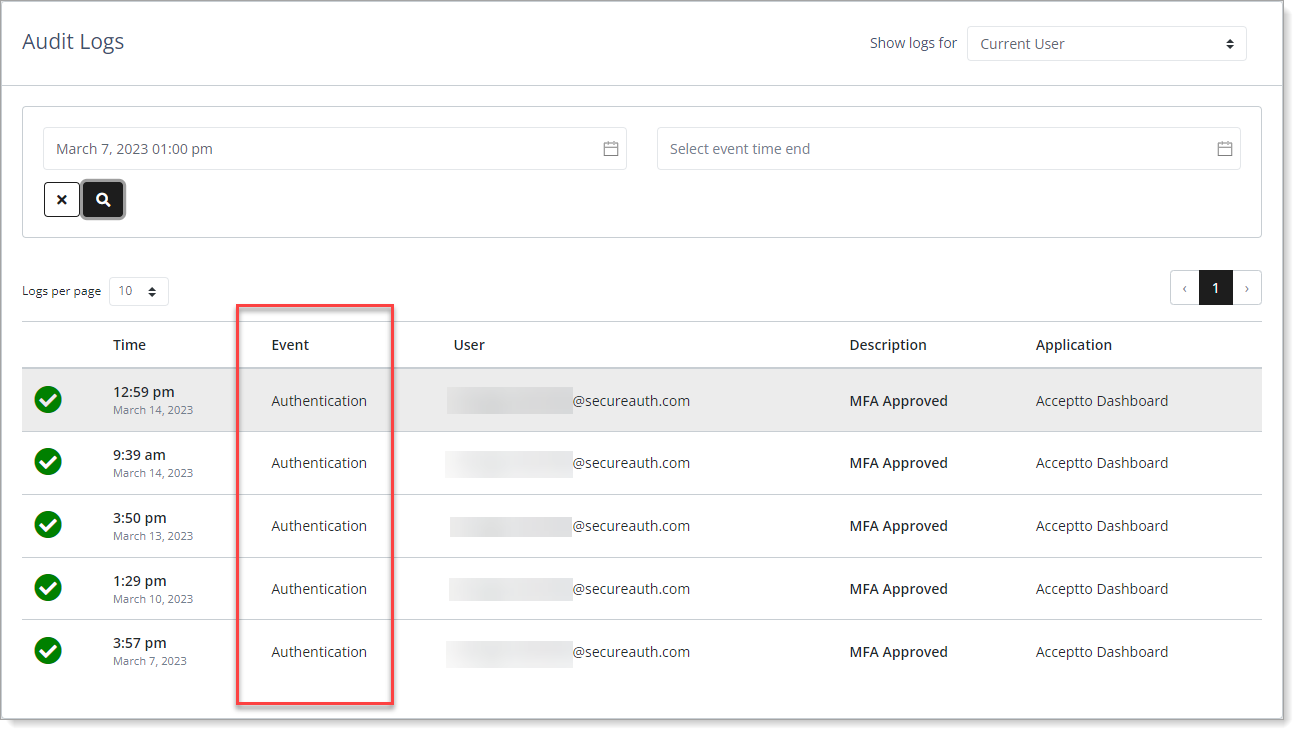
Task: Click Acceptto Dashboard in the 3:50 pm row
Action: [x=1102, y=526]
